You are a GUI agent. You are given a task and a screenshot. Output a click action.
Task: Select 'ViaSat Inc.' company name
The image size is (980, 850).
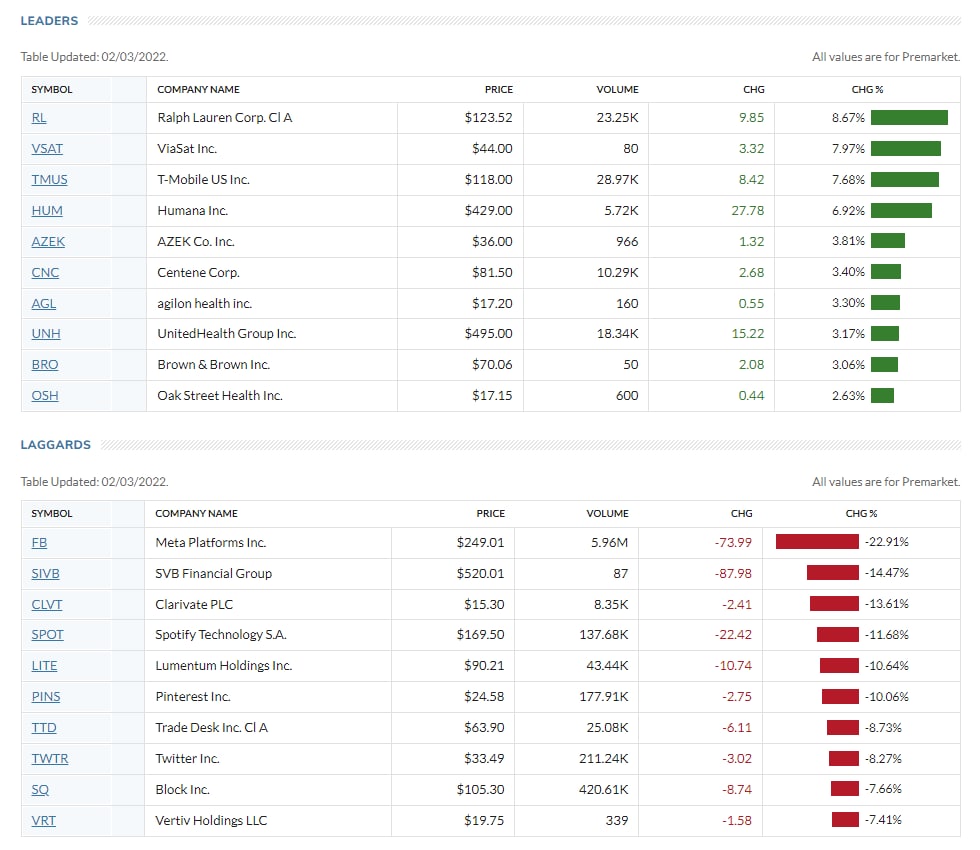click(187, 149)
